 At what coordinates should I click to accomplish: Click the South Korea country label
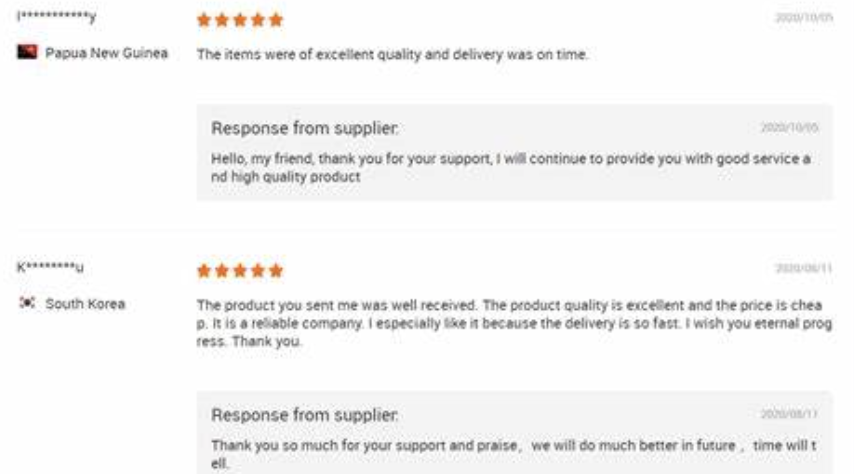[x=86, y=303]
